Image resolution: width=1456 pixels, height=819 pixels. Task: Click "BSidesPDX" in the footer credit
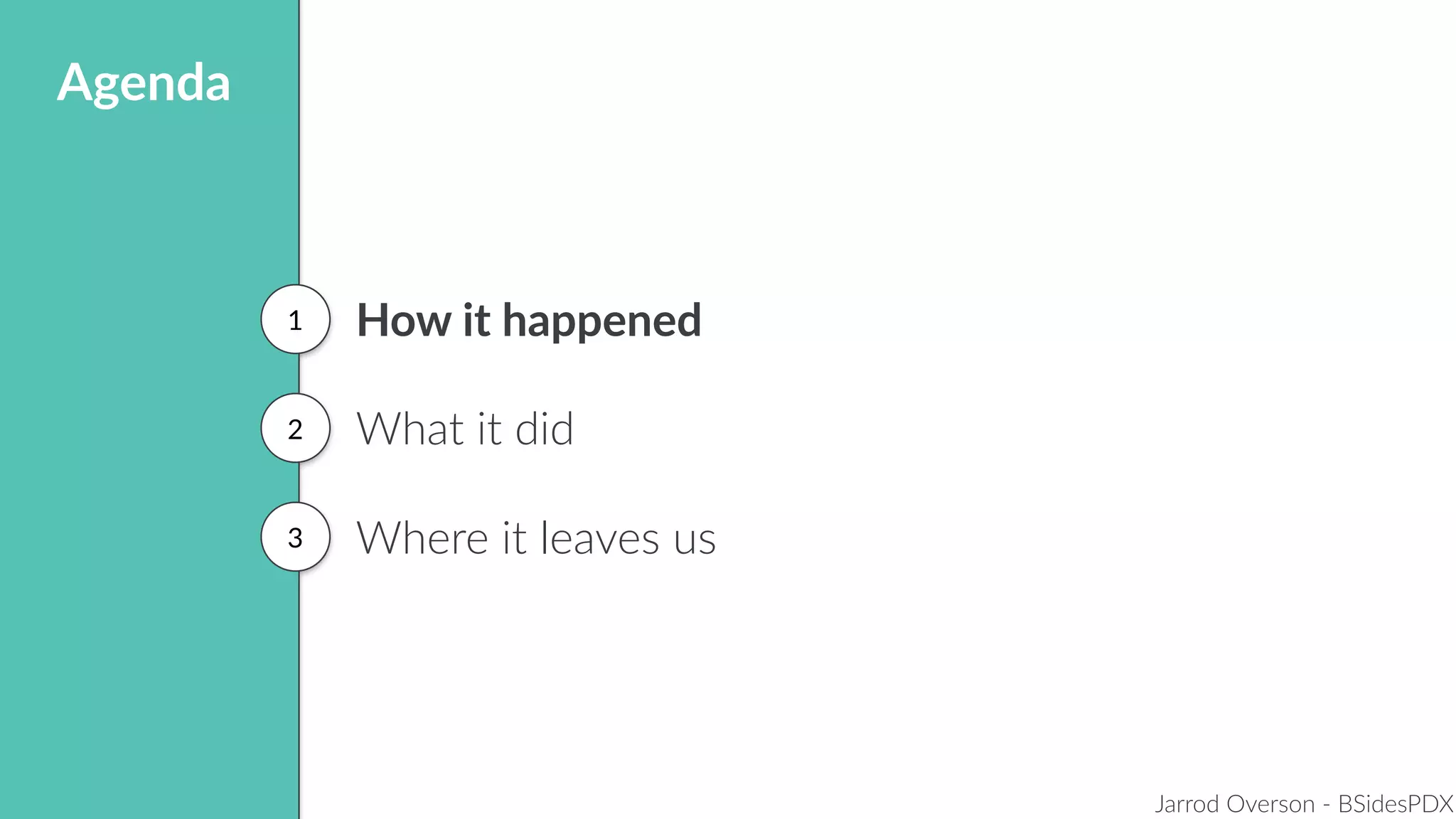(x=1395, y=804)
